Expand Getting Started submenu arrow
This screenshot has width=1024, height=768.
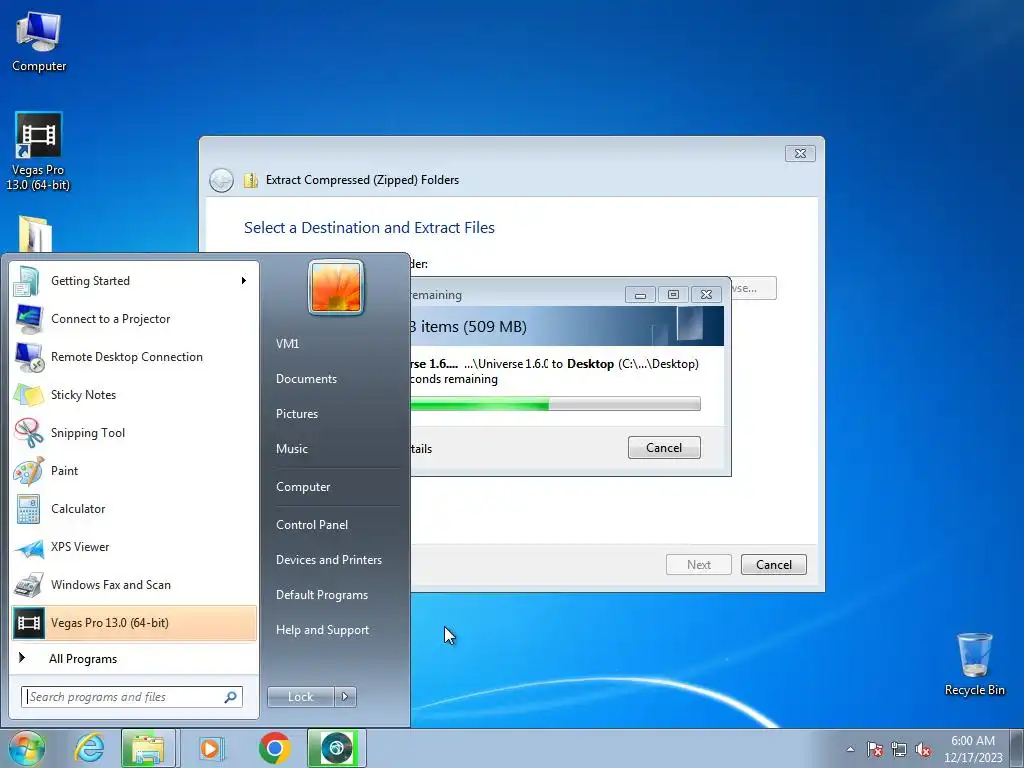click(244, 281)
